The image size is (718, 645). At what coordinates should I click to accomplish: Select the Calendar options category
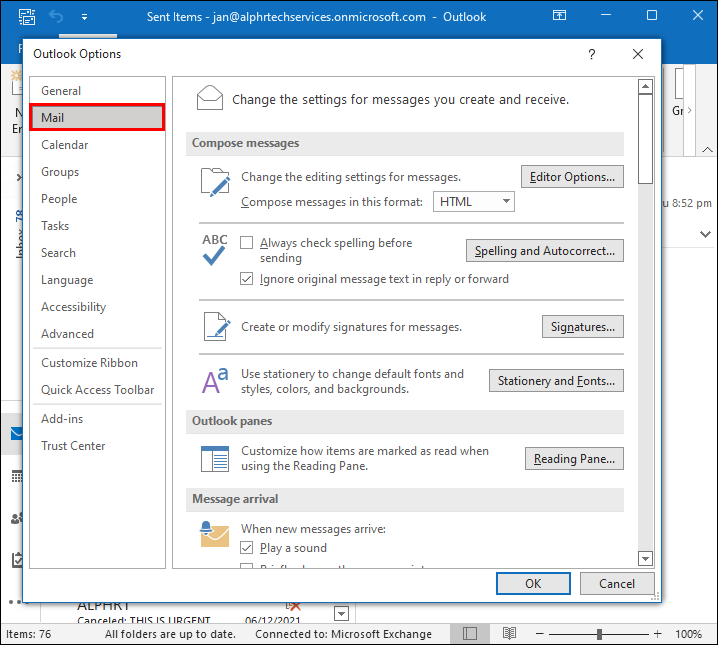click(x=97, y=145)
